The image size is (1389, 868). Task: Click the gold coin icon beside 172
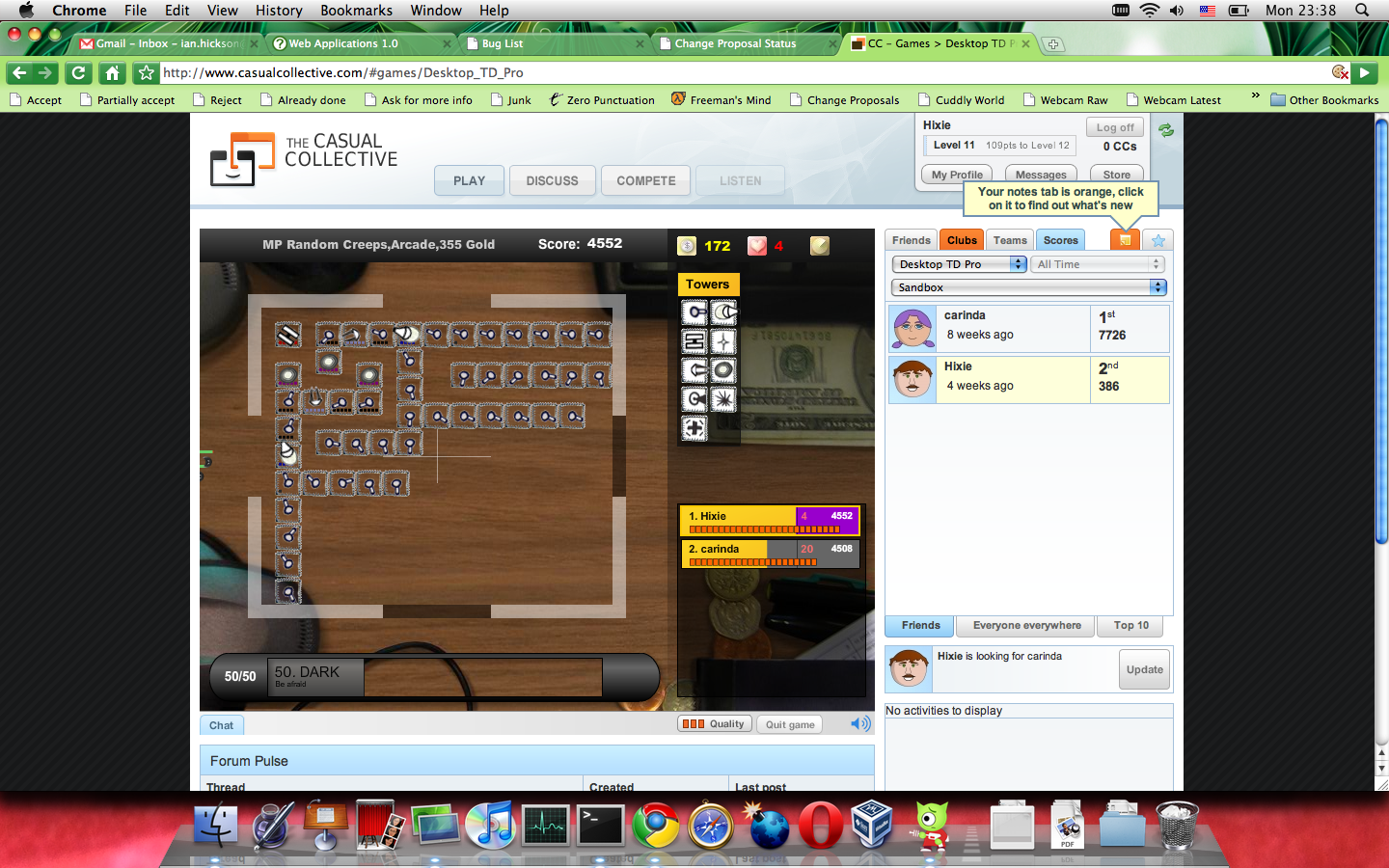687,246
